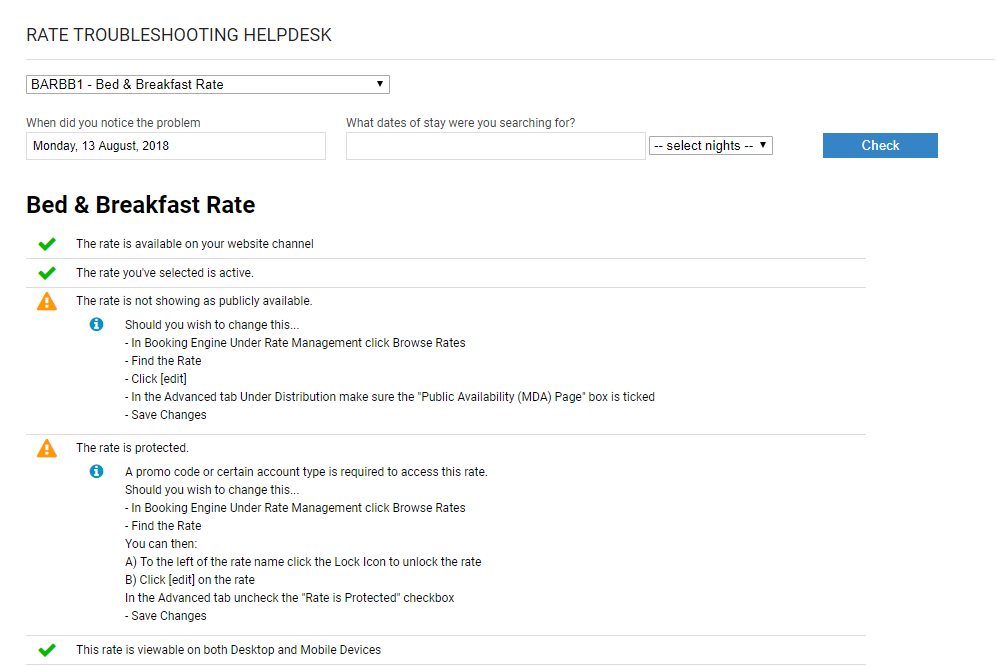Click 'B) Click [edit] on the rate' line

pyautogui.click(x=190, y=580)
